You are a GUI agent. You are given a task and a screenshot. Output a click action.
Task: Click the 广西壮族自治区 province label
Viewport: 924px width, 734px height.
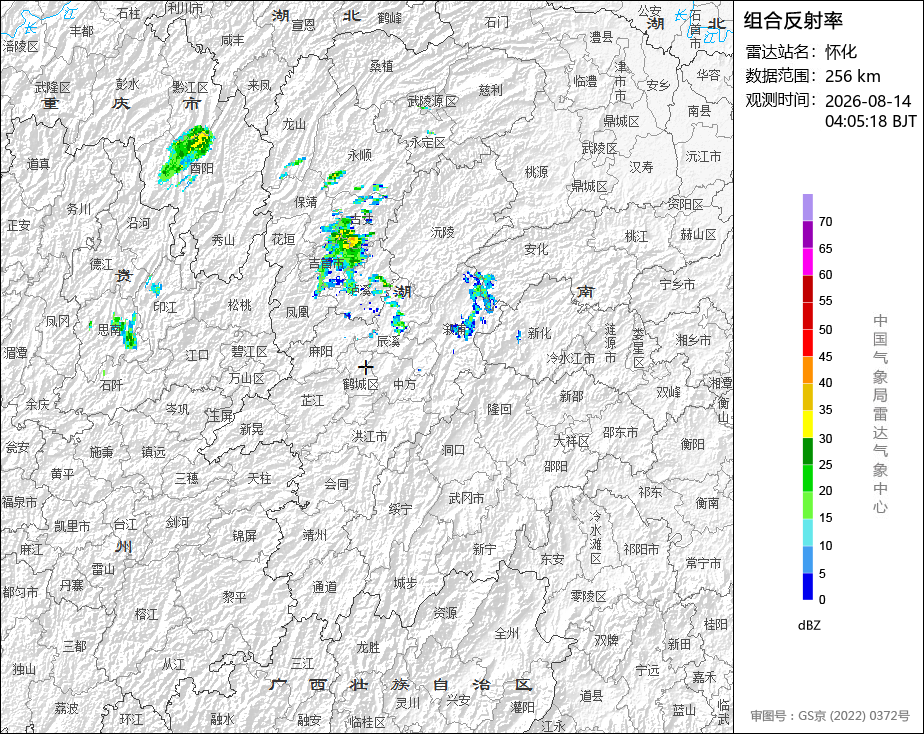pos(400,685)
